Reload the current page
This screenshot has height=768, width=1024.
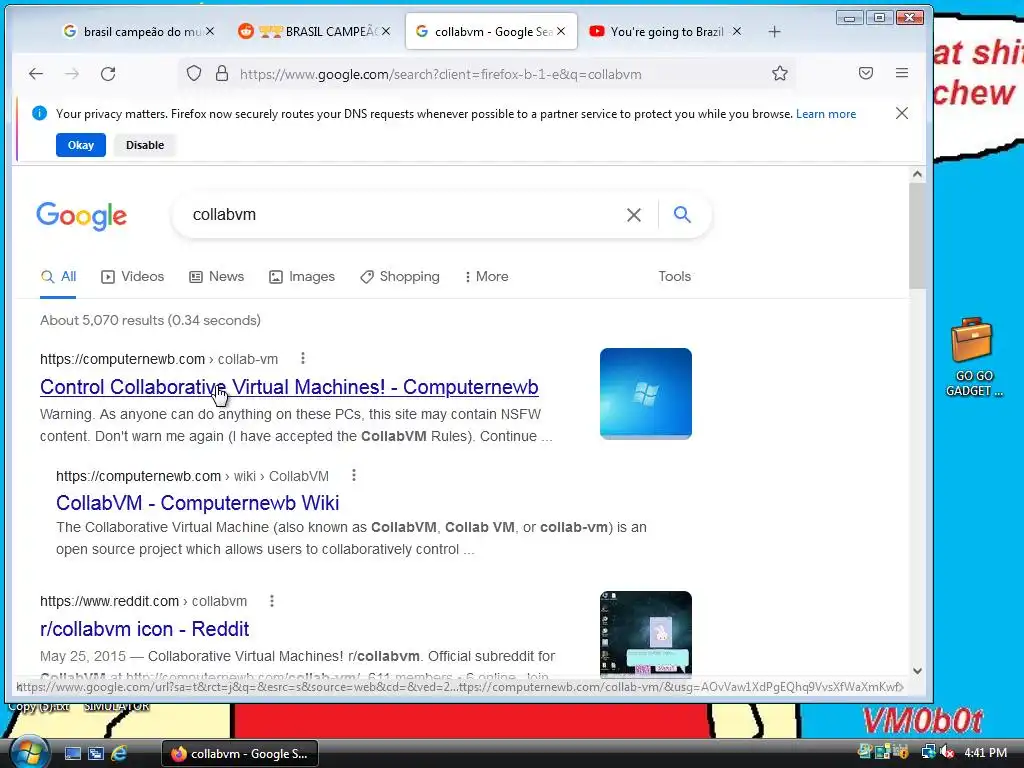click(108, 74)
